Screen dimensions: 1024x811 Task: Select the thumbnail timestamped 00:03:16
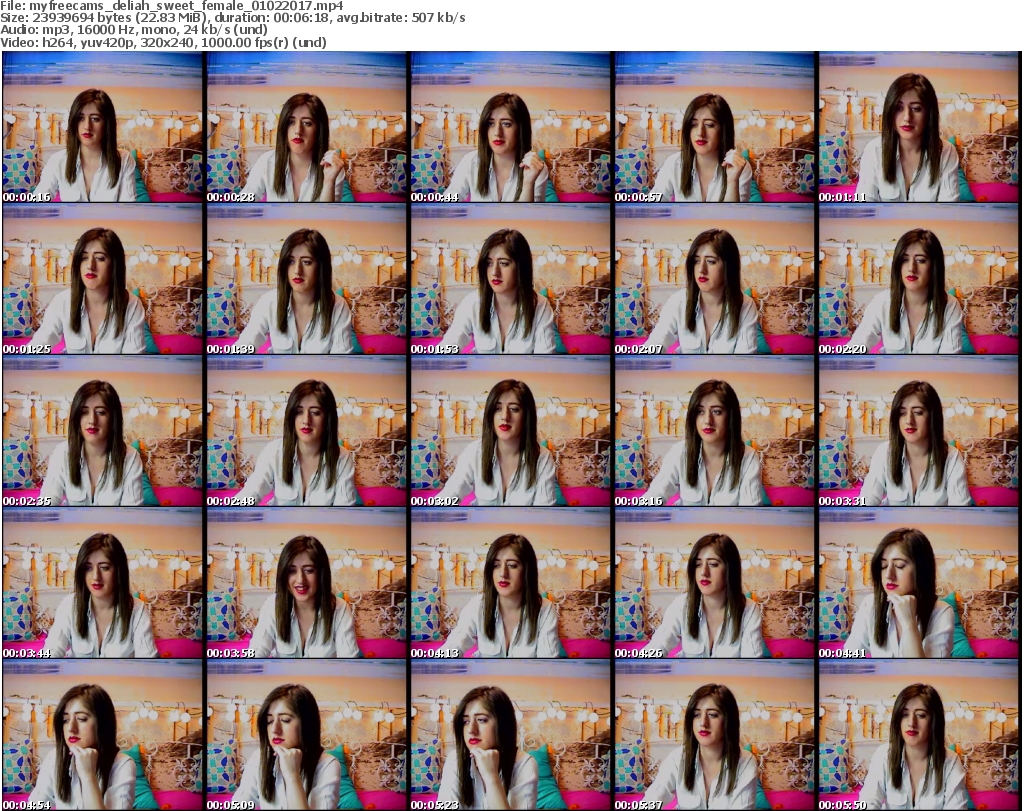tap(714, 431)
